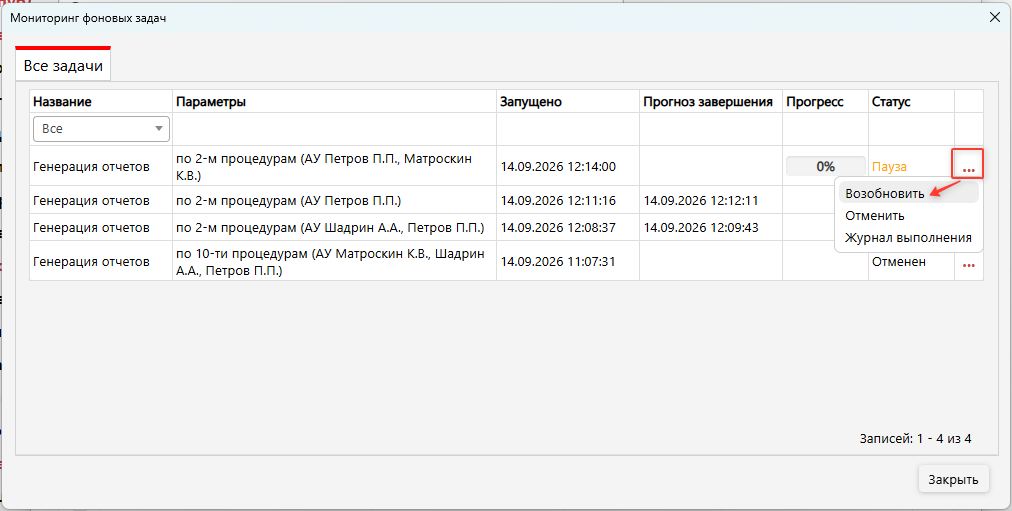Sort by the Название column header
Viewport: 1012px width, 511px height.
(x=101, y=102)
